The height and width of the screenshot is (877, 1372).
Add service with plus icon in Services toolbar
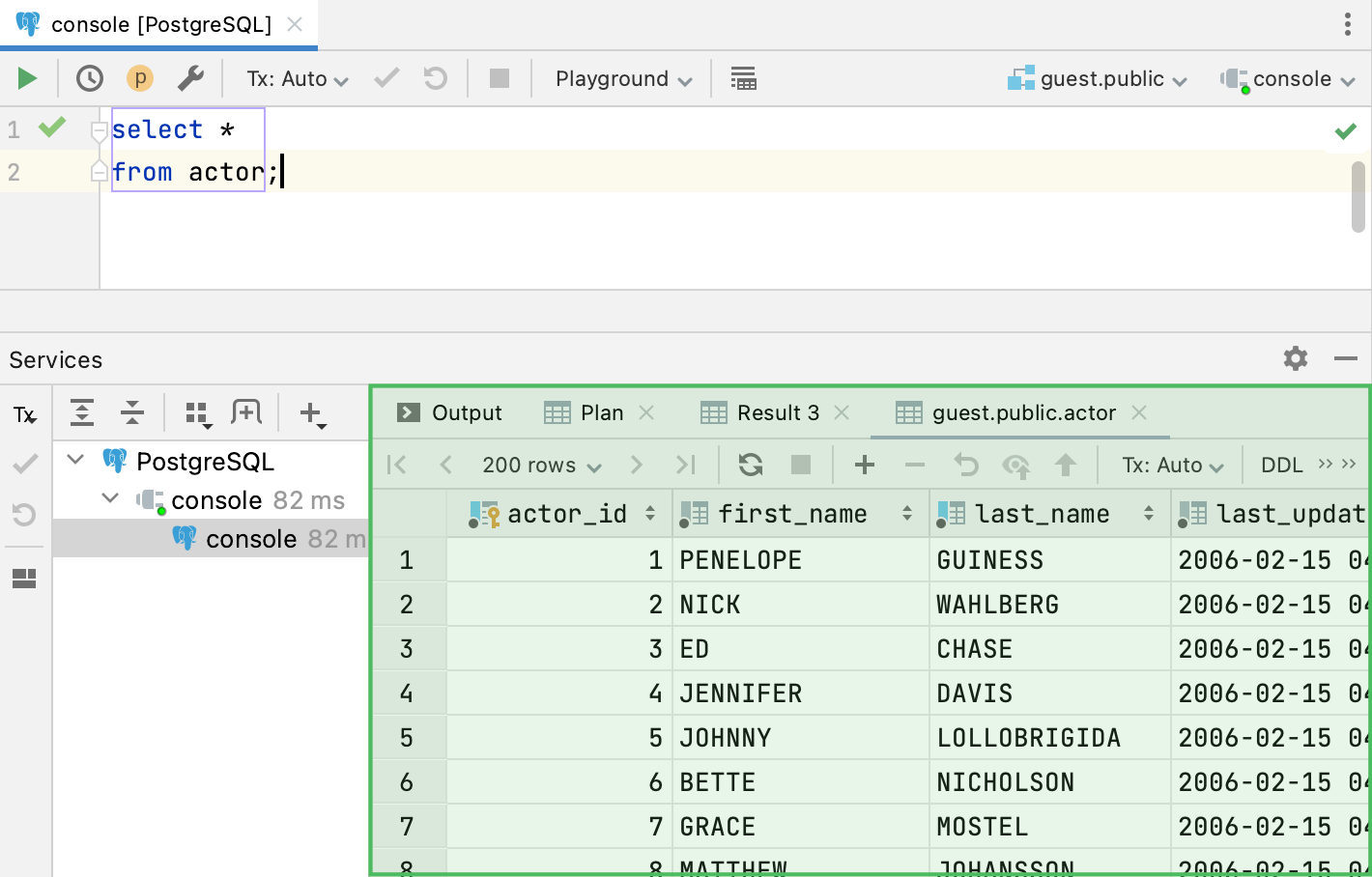click(312, 414)
